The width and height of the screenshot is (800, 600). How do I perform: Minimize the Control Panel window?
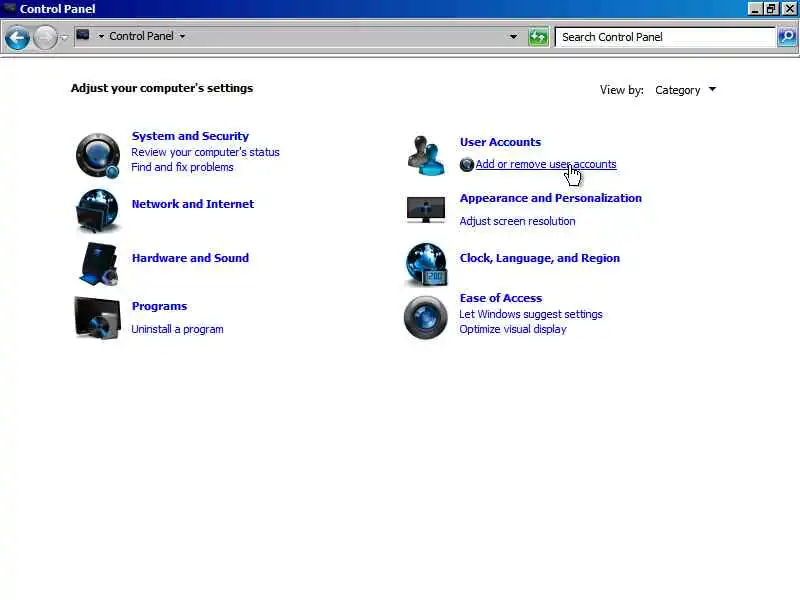755,9
